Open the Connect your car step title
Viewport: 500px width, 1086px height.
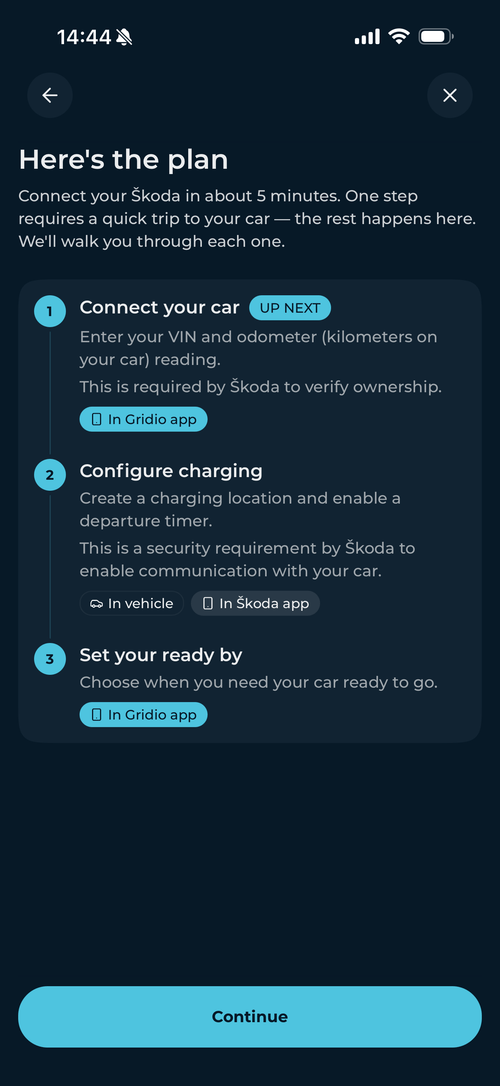tap(159, 308)
